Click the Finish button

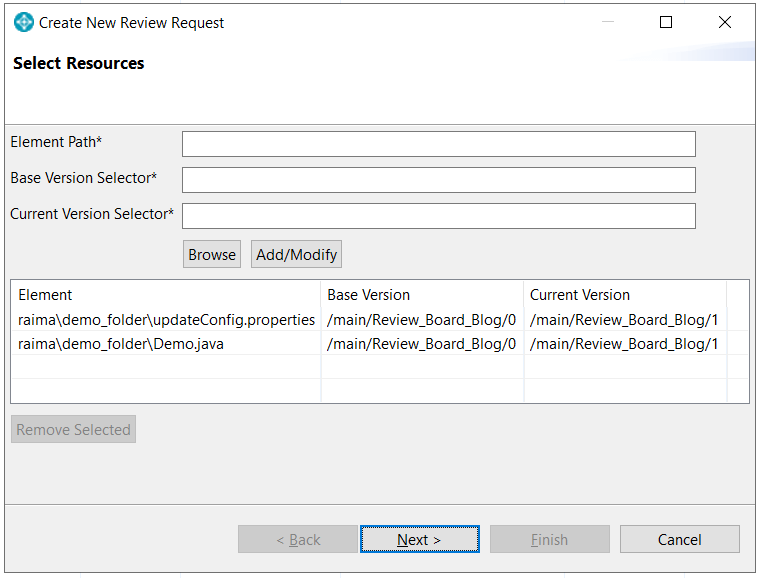(x=549, y=539)
